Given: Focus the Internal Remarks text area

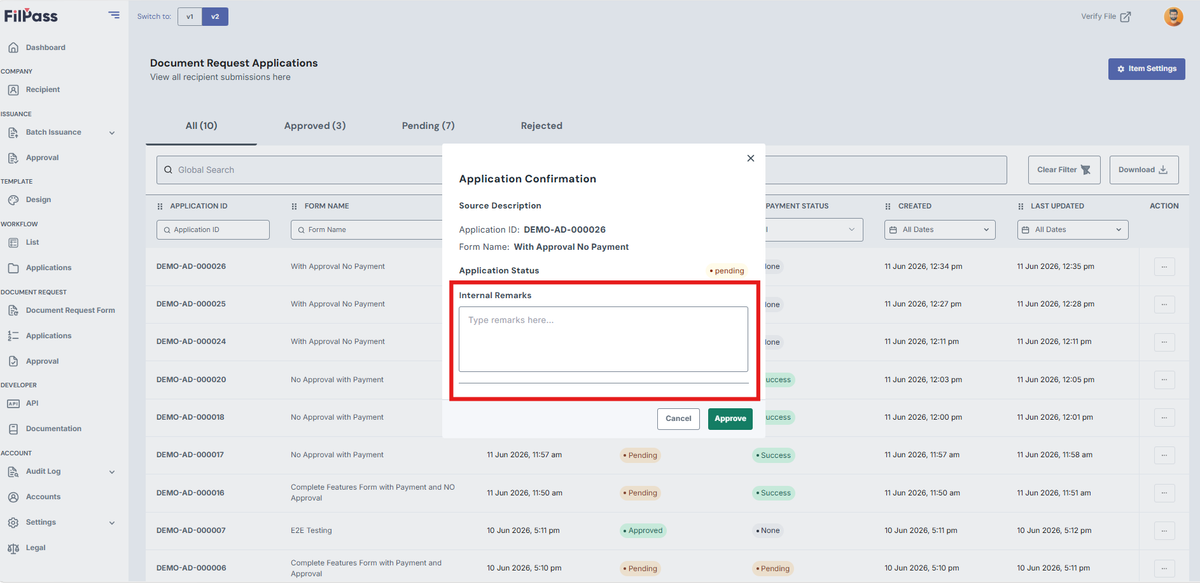Looking at the screenshot, I should 603,339.
